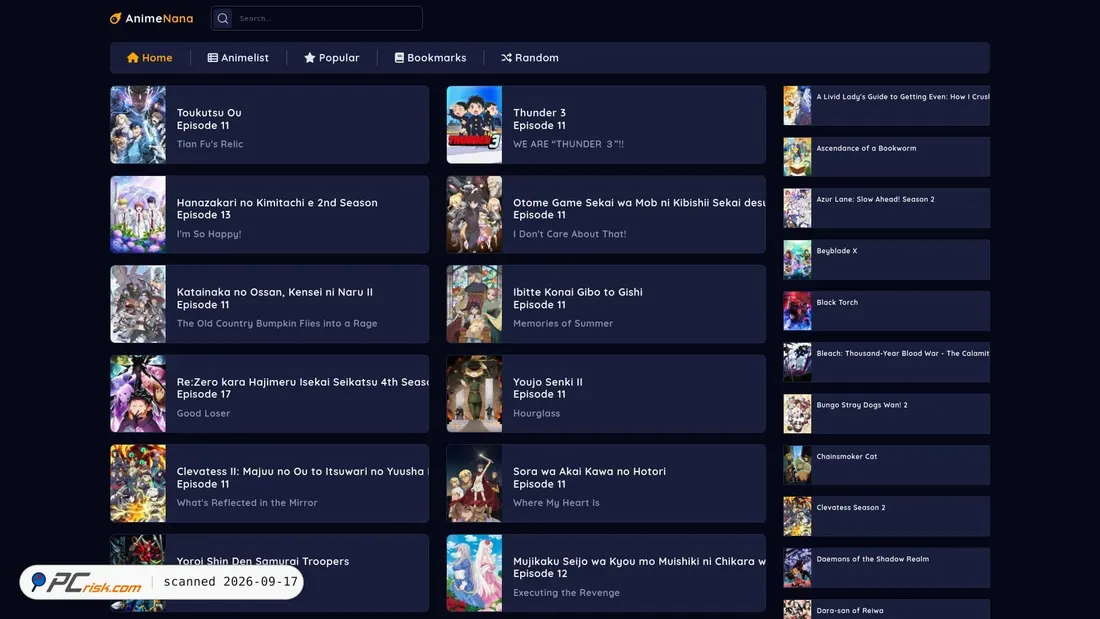Open Azur Lane: Slow Ahead! Season 2
This screenshot has height=619, width=1100.
pos(886,208)
